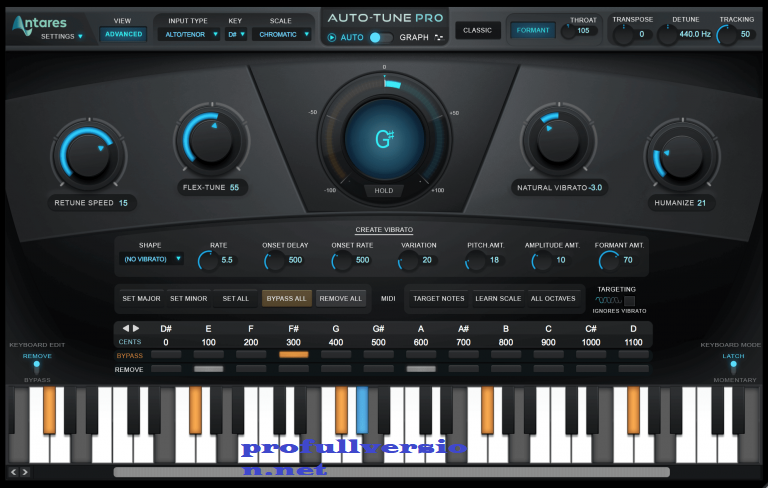The height and width of the screenshot is (488, 768).
Task: Flip the Keyboard Mode Latch/Momentary switch
Action: pos(733,367)
